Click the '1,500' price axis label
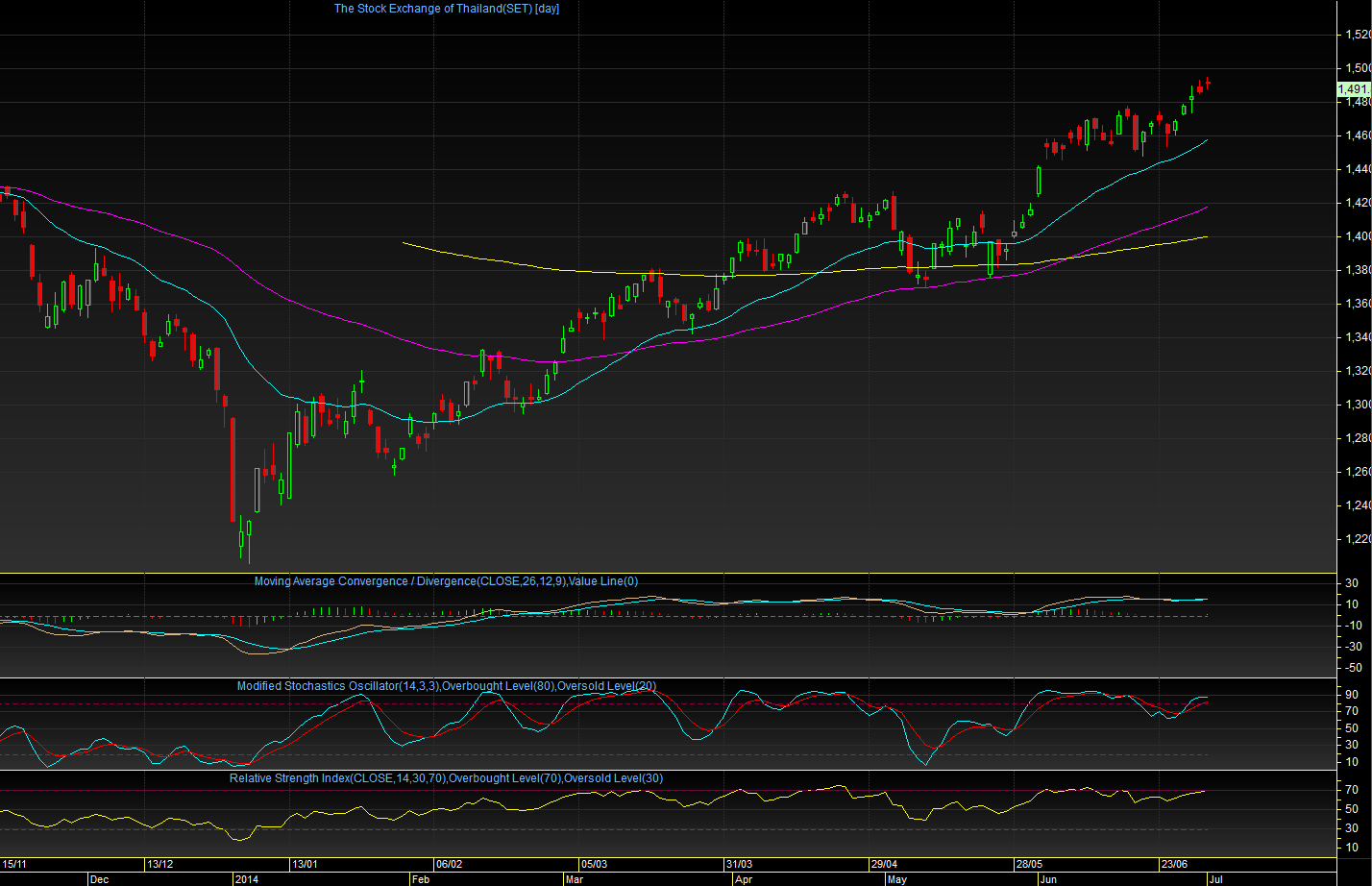Viewport: 1372px width, 886px height. pos(1357,68)
